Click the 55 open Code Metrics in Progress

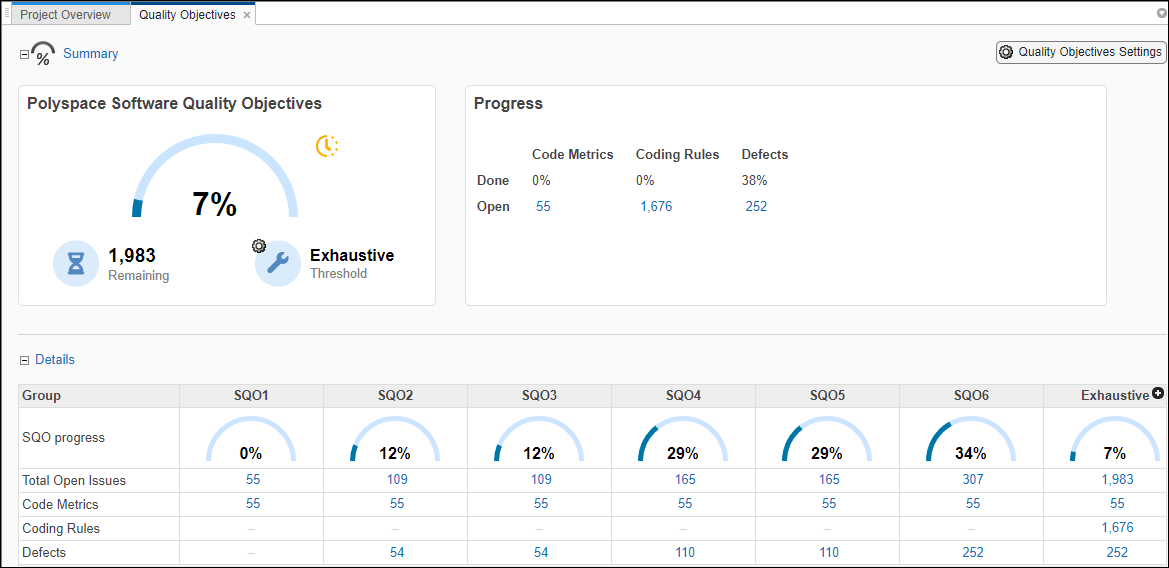pos(543,207)
